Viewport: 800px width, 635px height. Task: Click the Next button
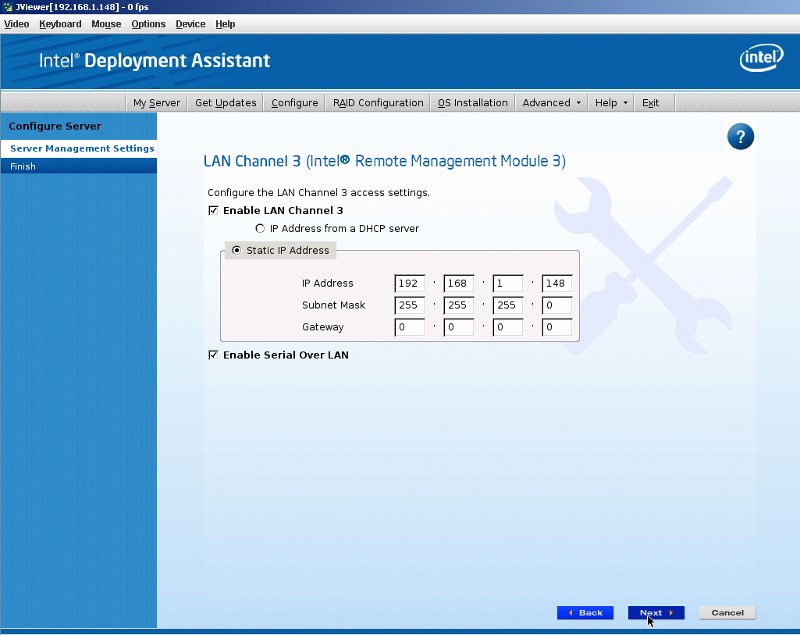[x=656, y=613]
